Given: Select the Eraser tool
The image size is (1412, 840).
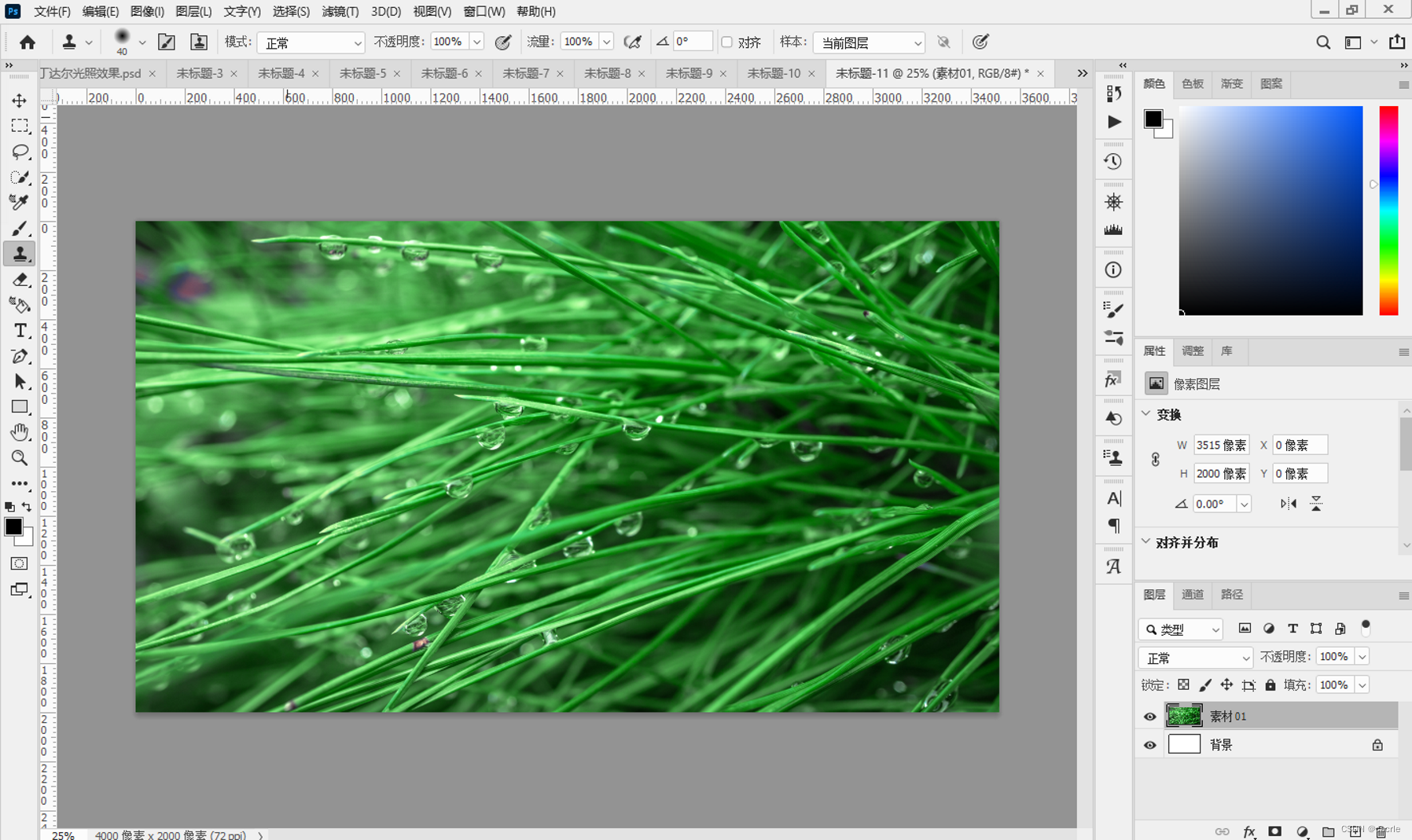Looking at the screenshot, I should tap(20, 280).
